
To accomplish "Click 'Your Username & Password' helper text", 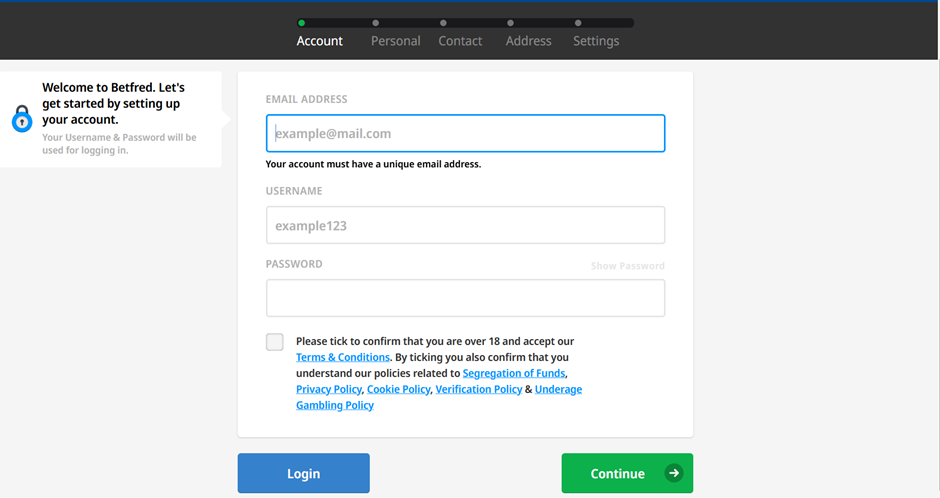I will 119,144.
